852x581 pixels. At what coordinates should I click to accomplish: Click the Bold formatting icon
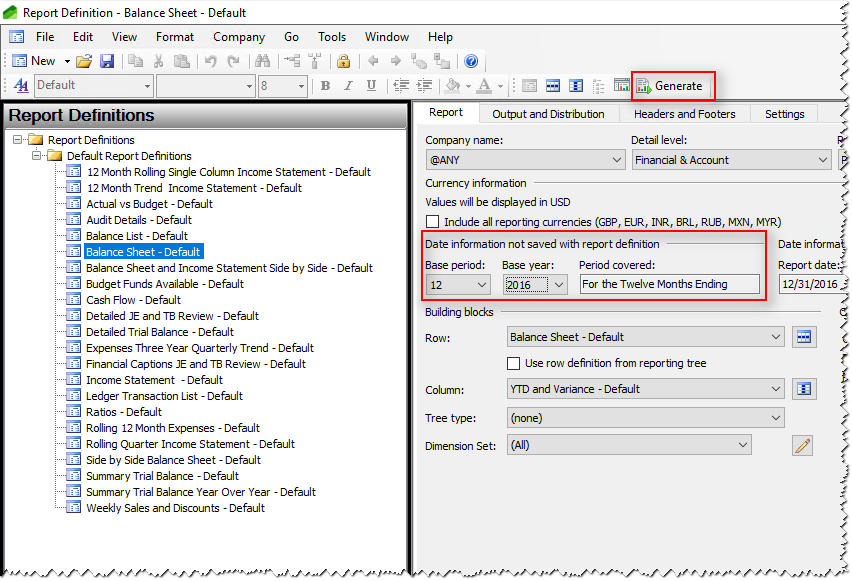[325, 86]
